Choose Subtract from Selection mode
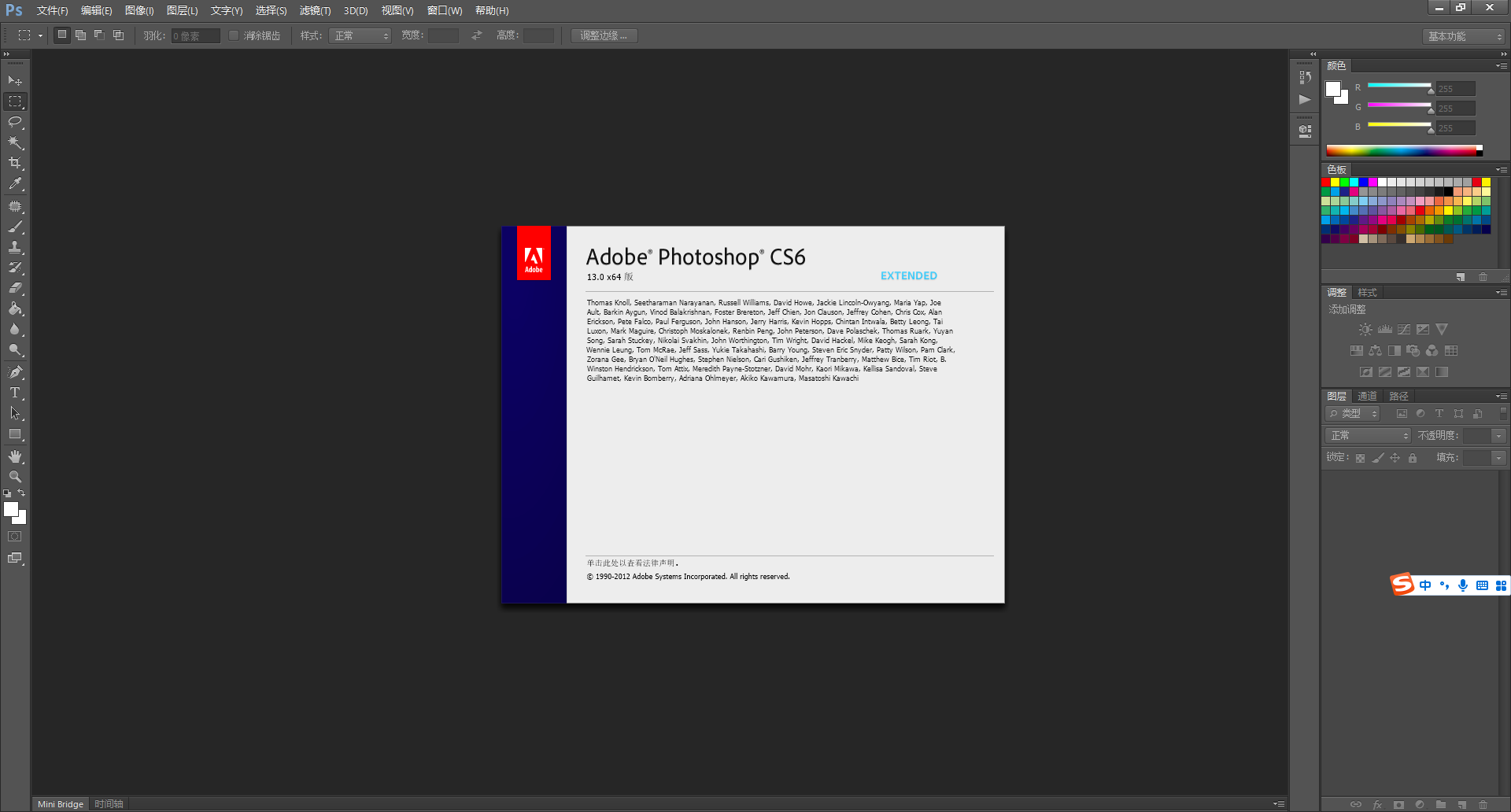The height and width of the screenshot is (812, 1511). point(99,35)
